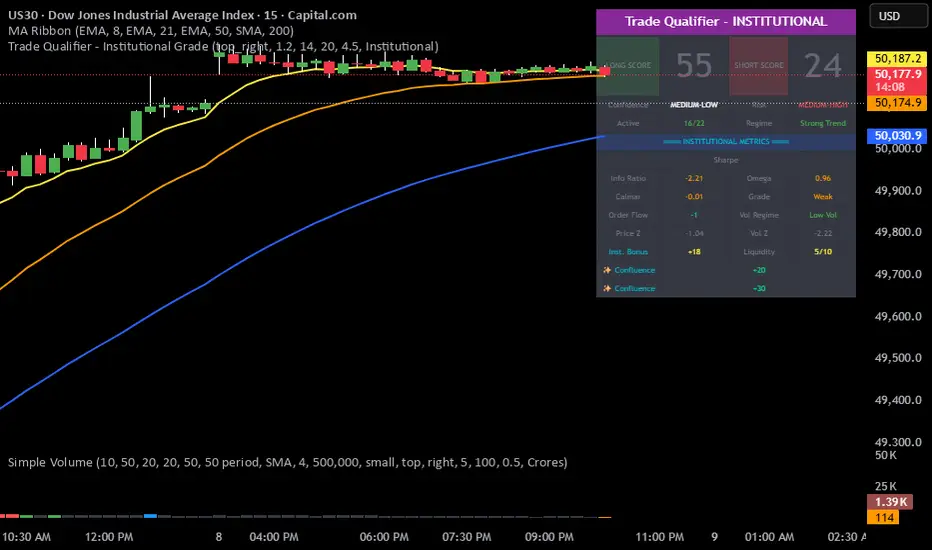Click the 49,400.0 price axis label
The image size is (932, 550).
pyautogui.click(x=898, y=400)
